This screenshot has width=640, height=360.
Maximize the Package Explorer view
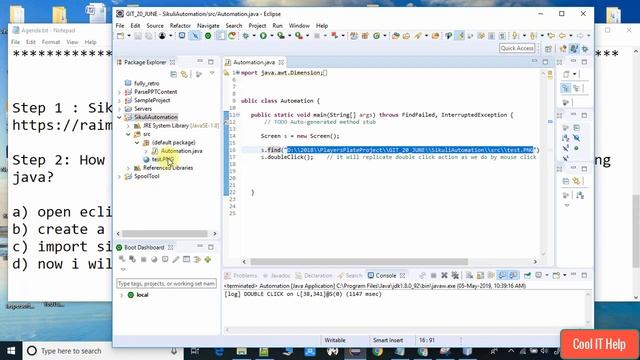(x=211, y=62)
